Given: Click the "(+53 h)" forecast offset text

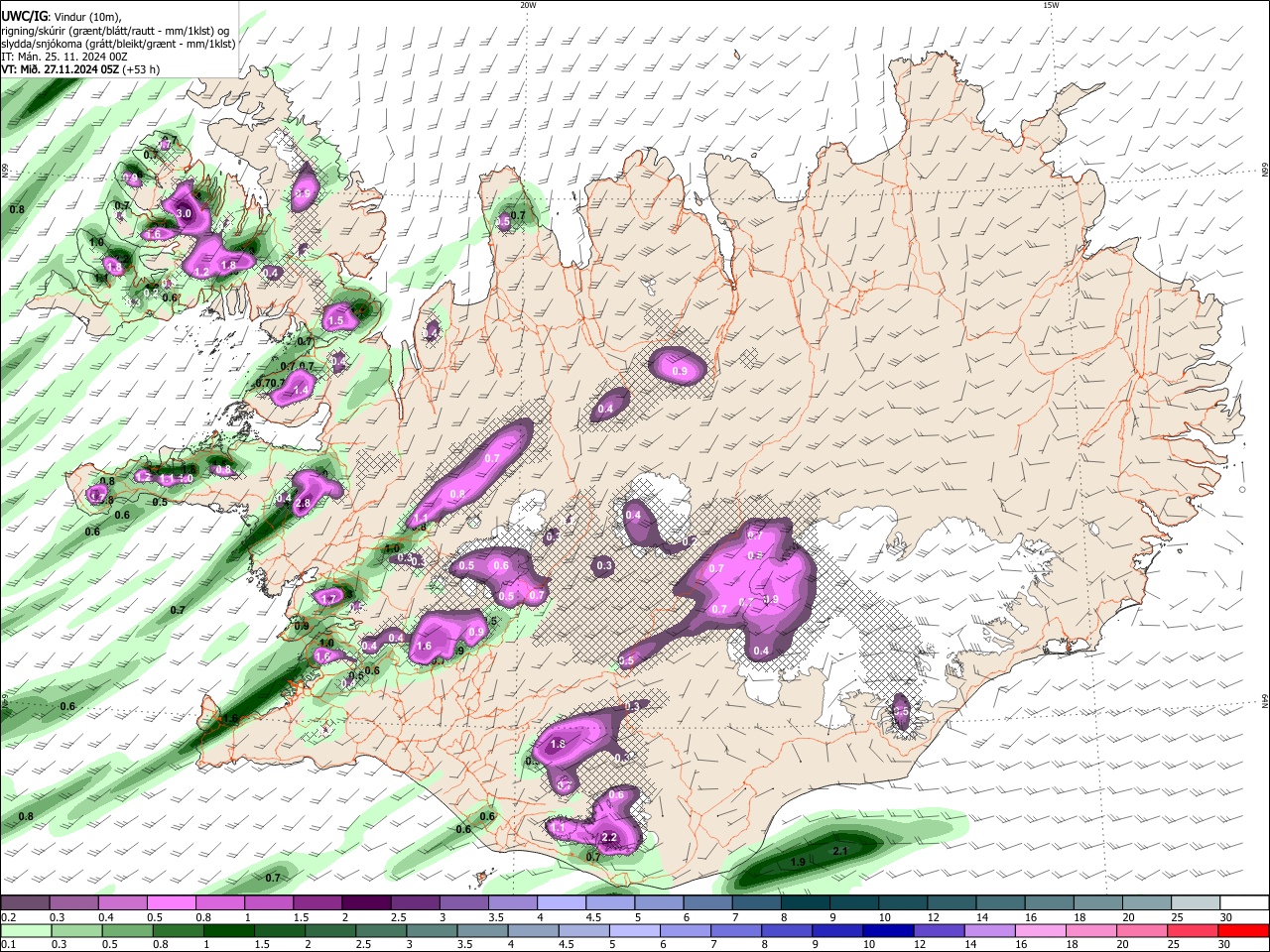Looking at the screenshot, I should [x=142, y=69].
